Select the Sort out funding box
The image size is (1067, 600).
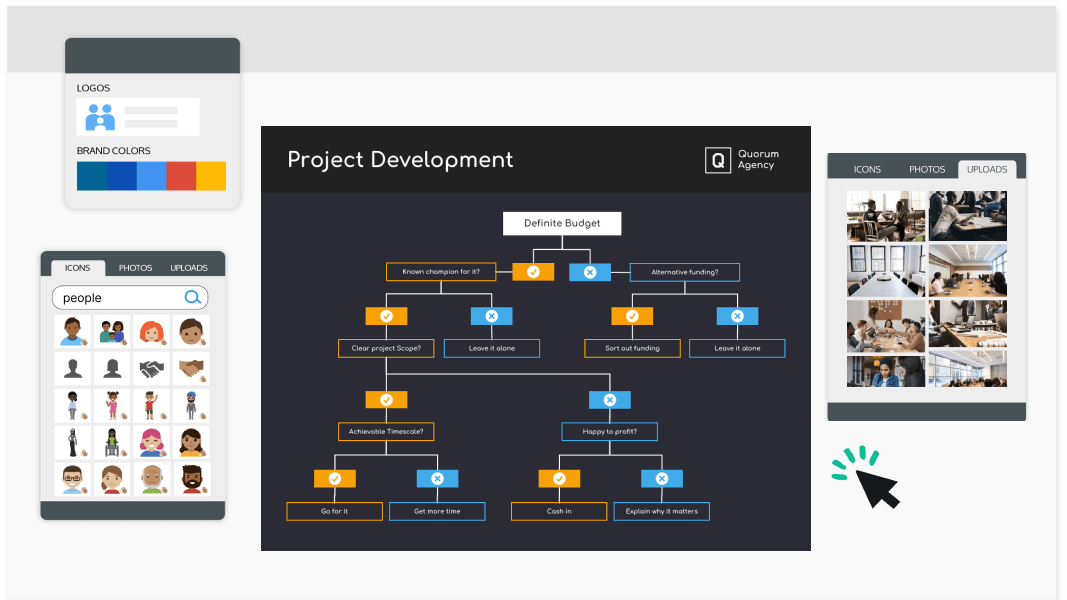pyautogui.click(x=632, y=348)
